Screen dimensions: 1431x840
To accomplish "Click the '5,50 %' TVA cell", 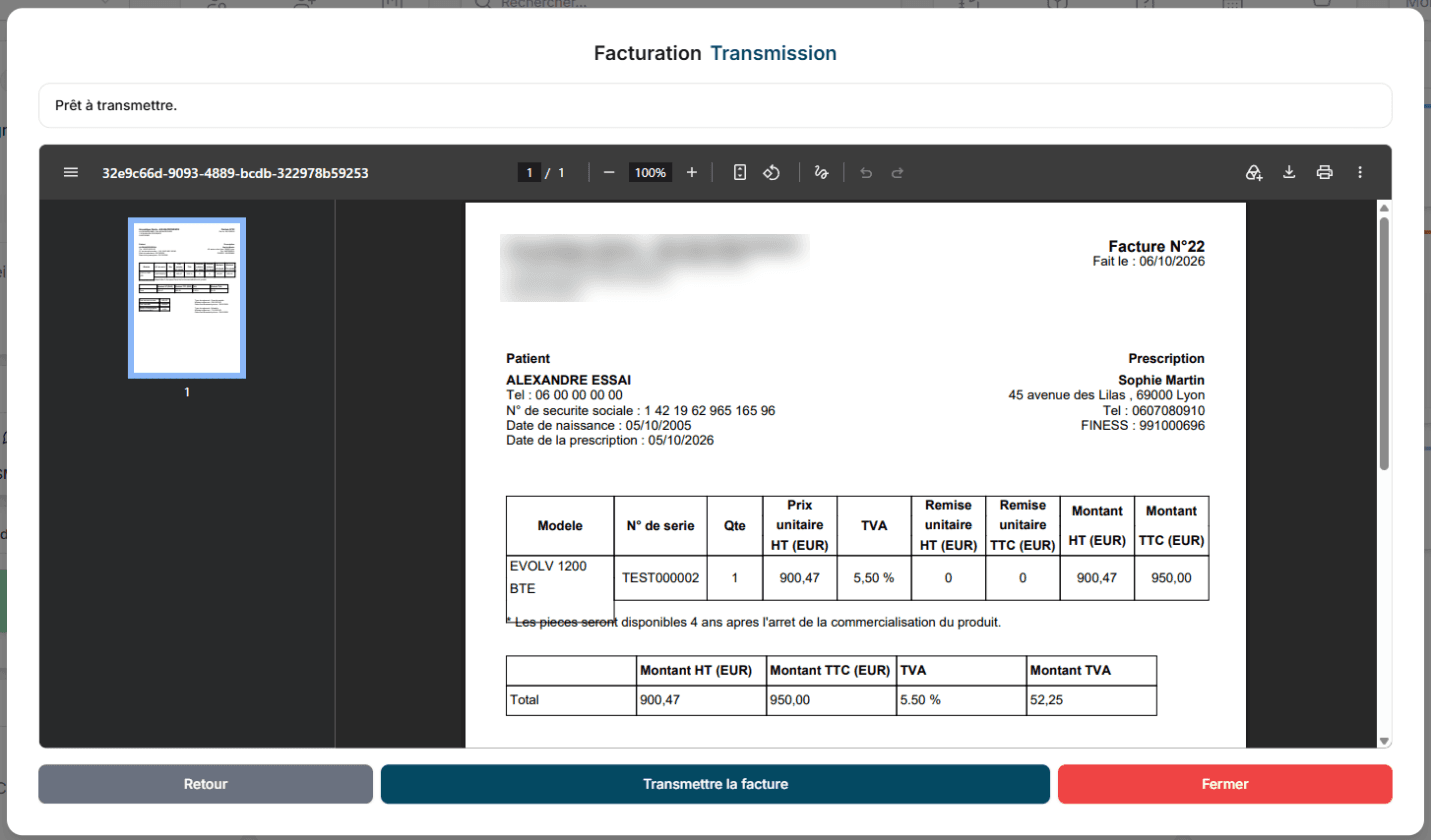I will pyautogui.click(x=873, y=577).
